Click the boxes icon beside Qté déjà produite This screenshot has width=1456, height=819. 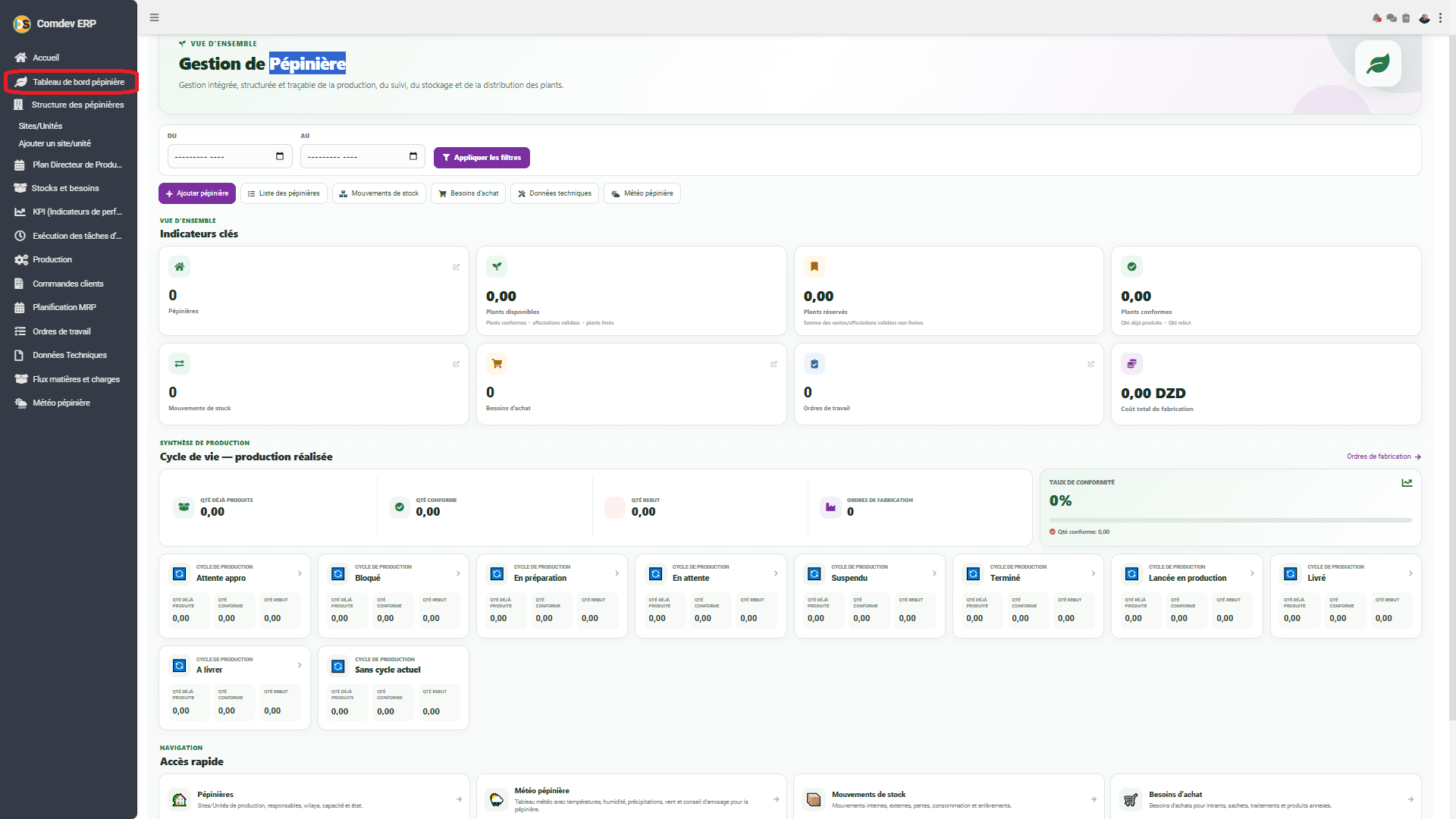tap(184, 507)
